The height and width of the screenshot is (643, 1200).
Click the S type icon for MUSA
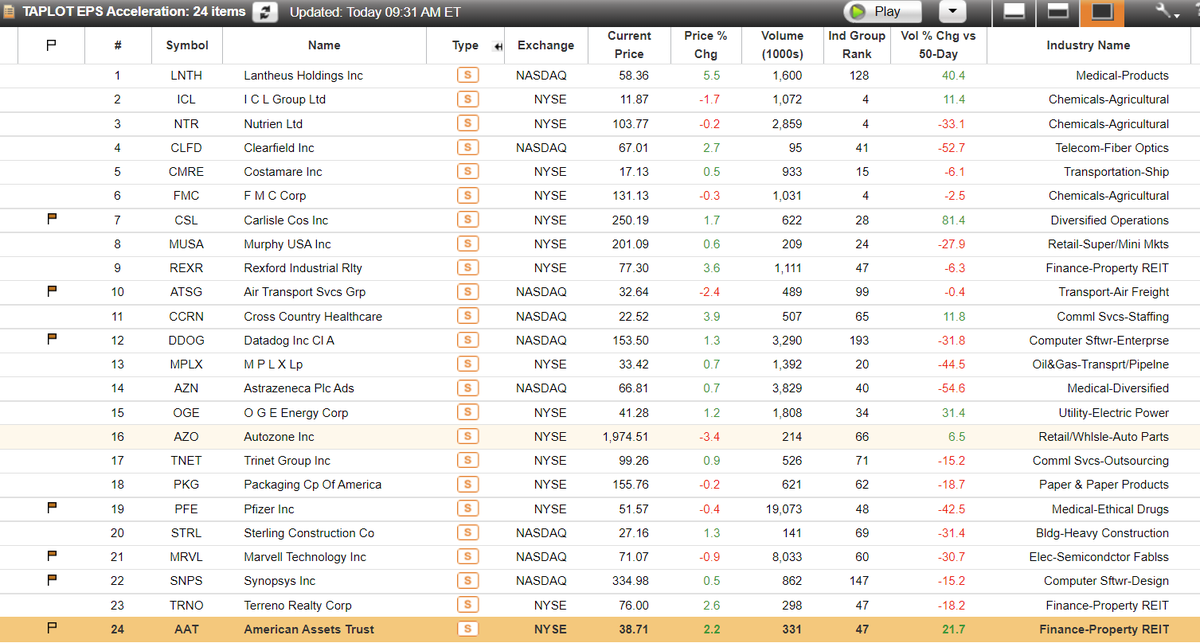pyautogui.click(x=466, y=244)
